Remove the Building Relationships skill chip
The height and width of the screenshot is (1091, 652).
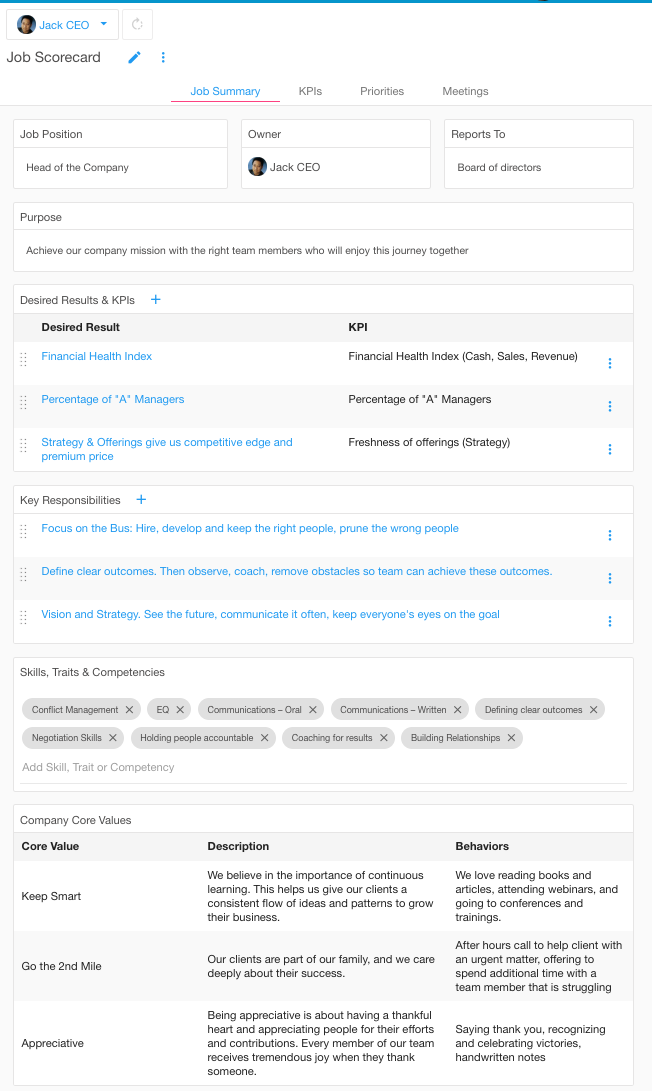coord(511,738)
